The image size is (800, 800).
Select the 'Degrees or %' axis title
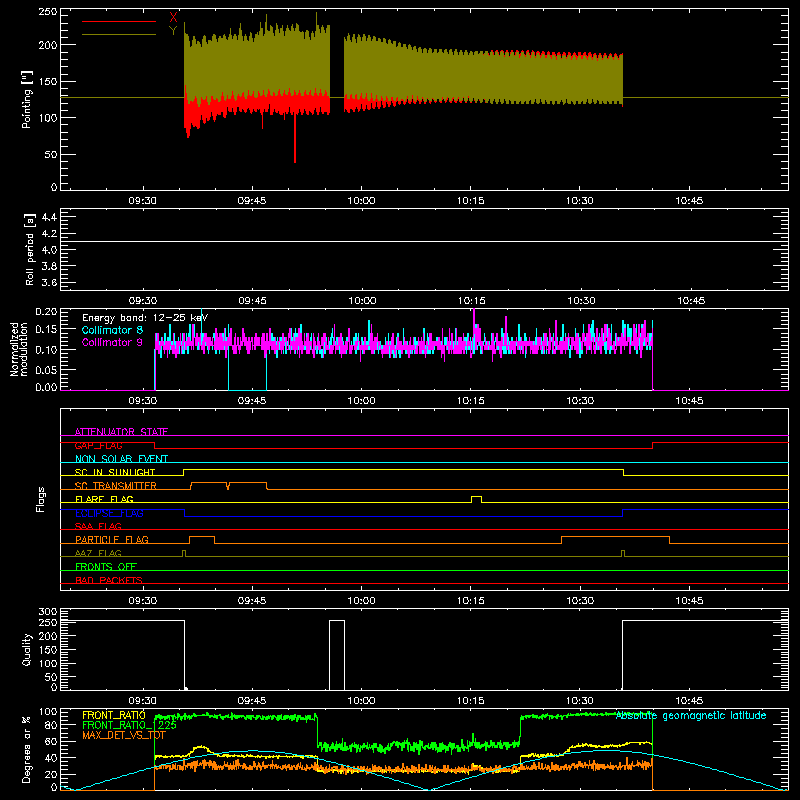[27, 749]
